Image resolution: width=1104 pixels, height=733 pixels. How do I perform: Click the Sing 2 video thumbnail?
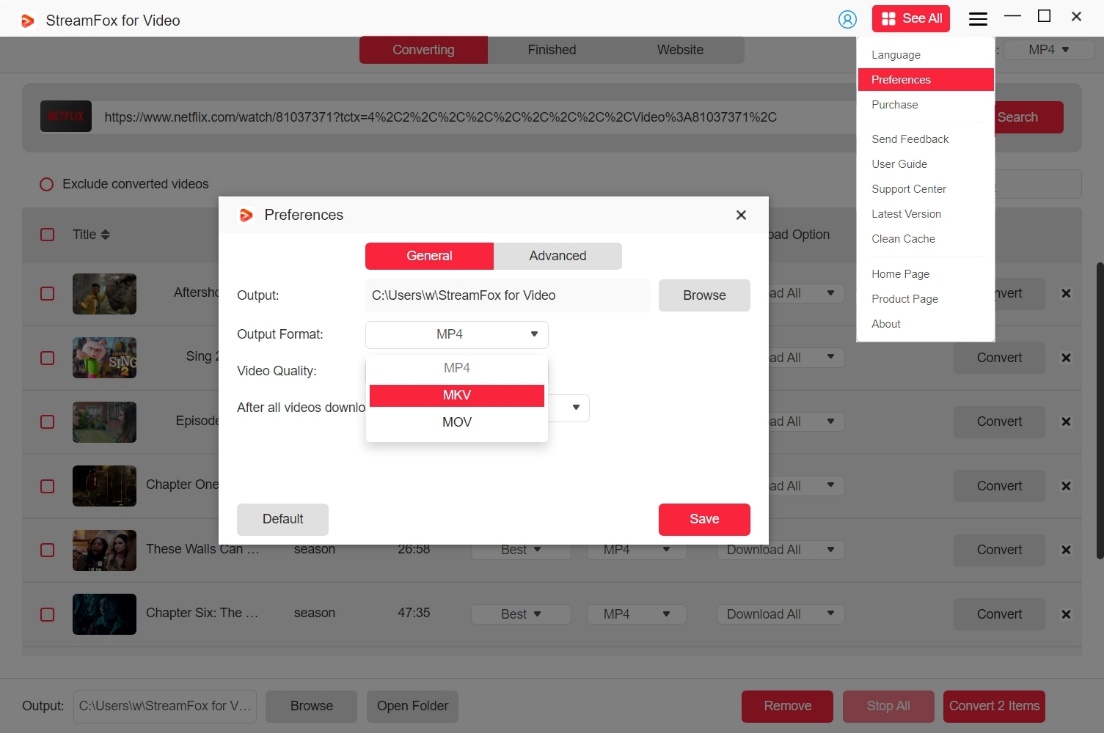[104, 358]
